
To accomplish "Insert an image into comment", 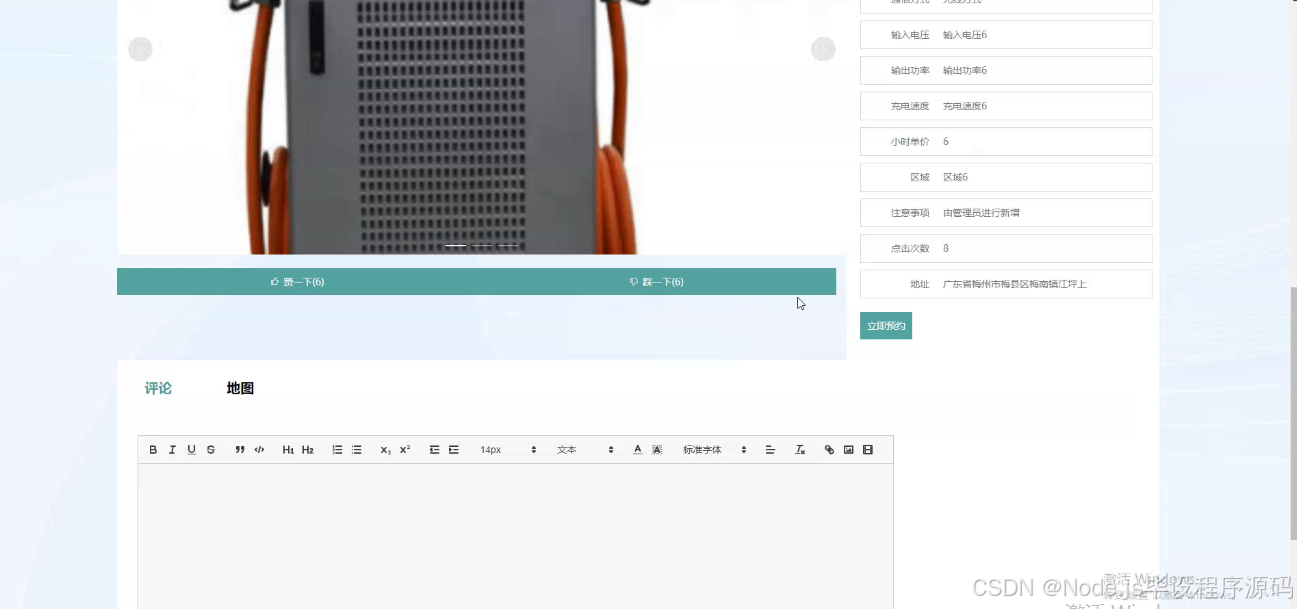I will [x=848, y=450].
